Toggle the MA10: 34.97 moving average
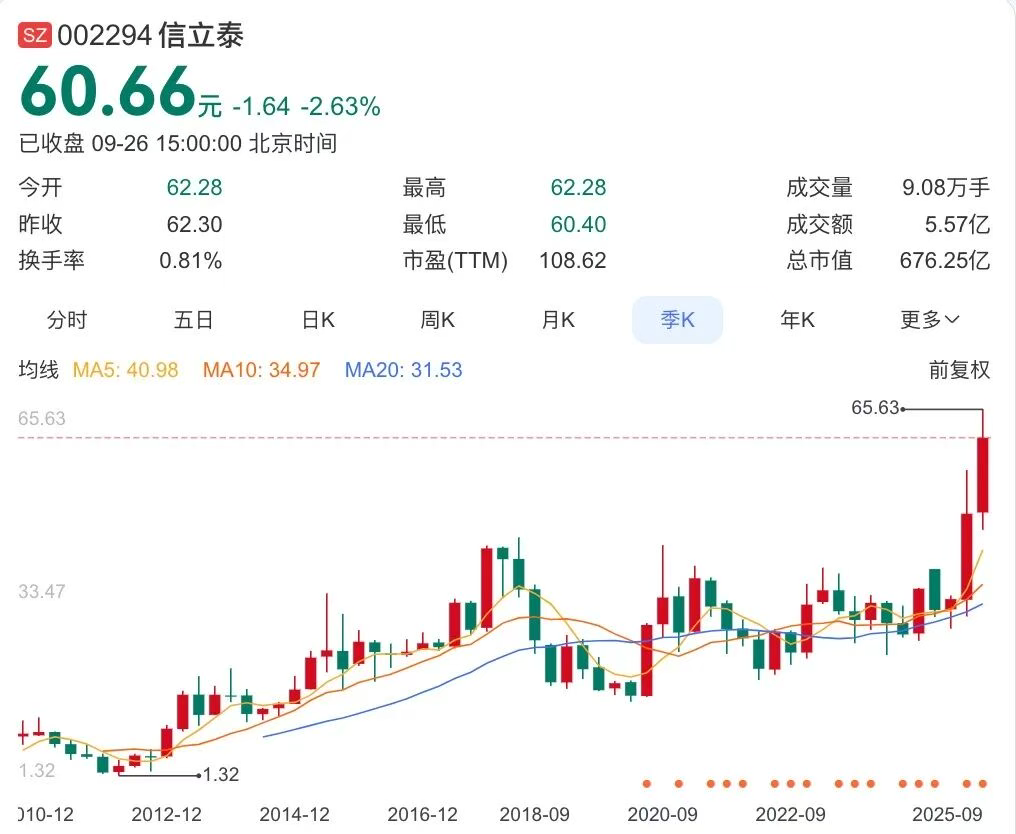The width and height of the screenshot is (1016, 834). [x=261, y=370]
